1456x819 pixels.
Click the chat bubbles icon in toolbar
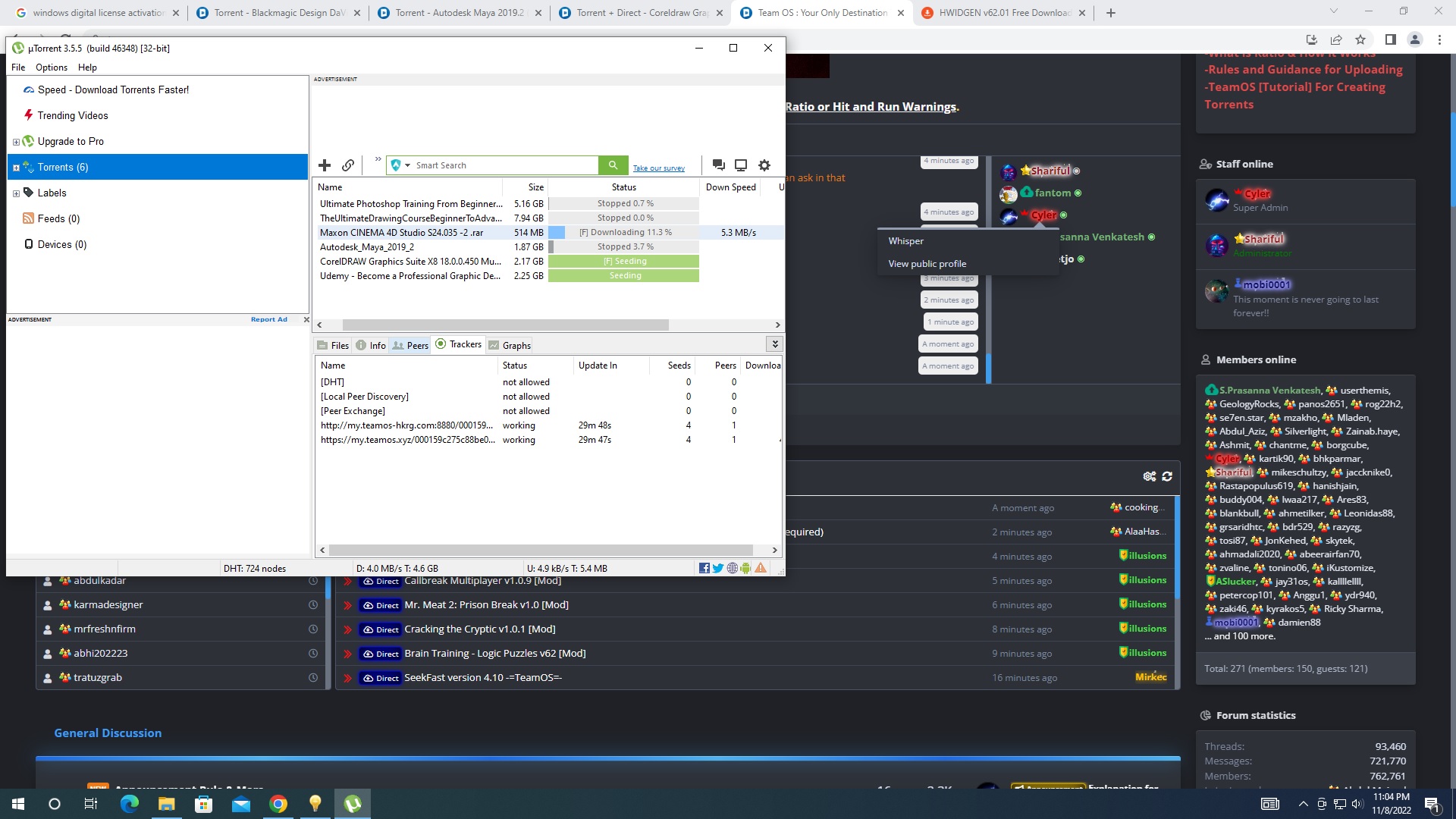(x=719, y=165)
